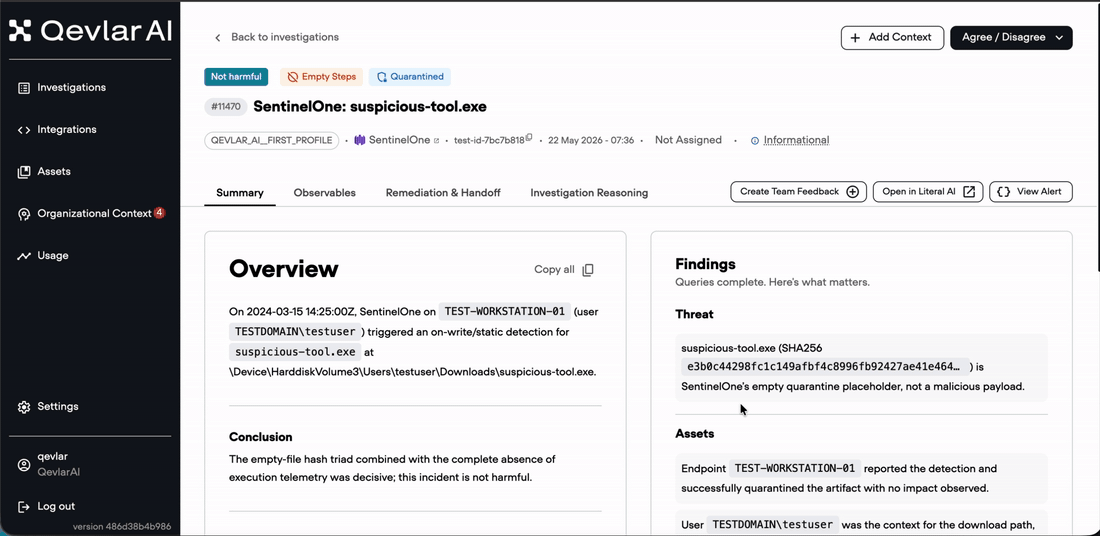This screenshot has height=536, width=1100.
Task: Click the braces icon in View Alert
Action: click(x=1003, y=192)
